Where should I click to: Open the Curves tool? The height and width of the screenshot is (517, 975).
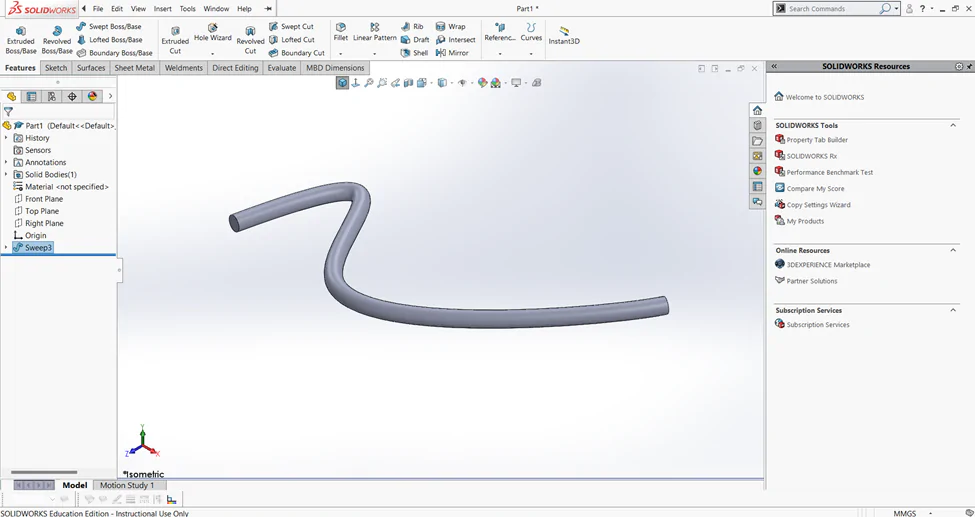click(531, 32)
